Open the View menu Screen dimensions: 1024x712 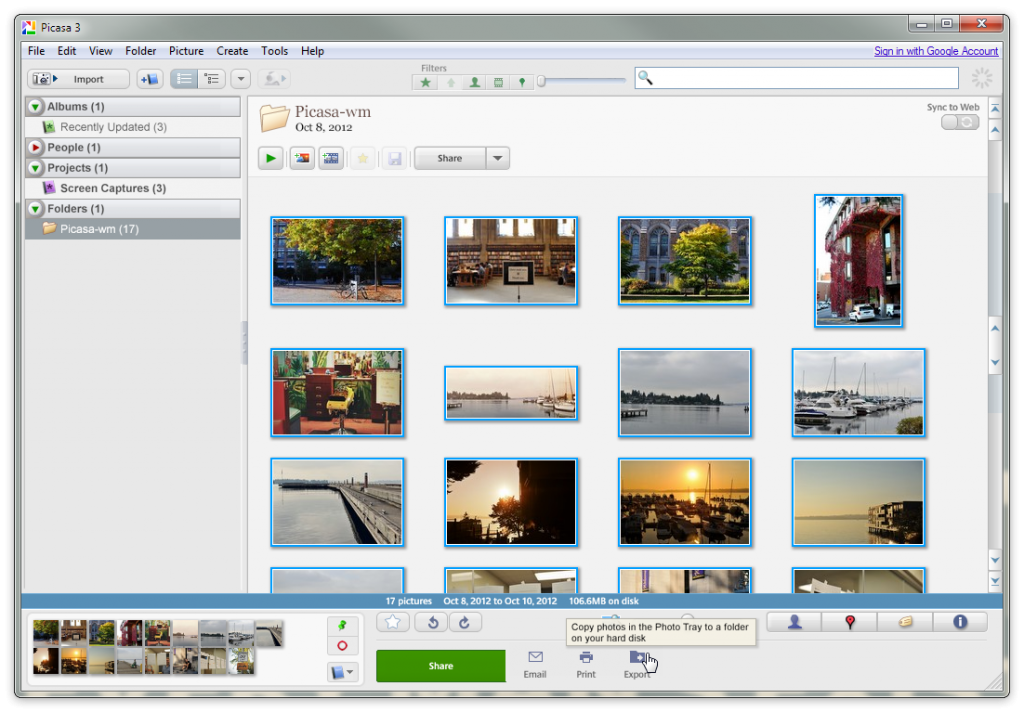(x=101, y=51)
